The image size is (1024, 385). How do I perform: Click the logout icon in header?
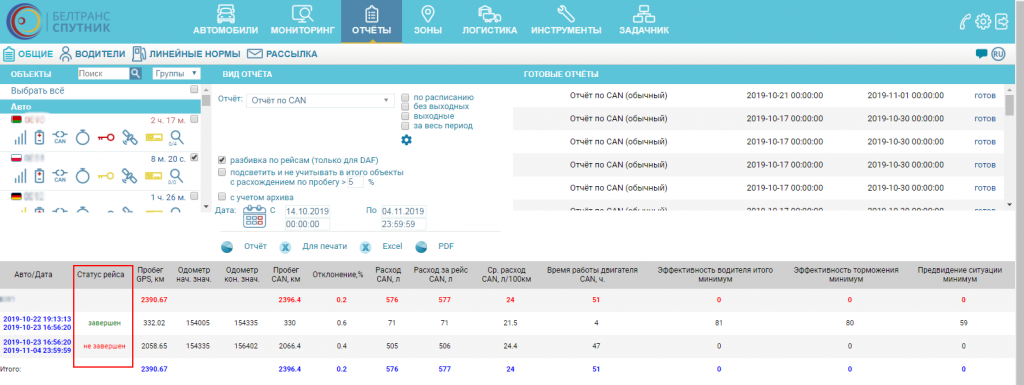coord(1002,22)
